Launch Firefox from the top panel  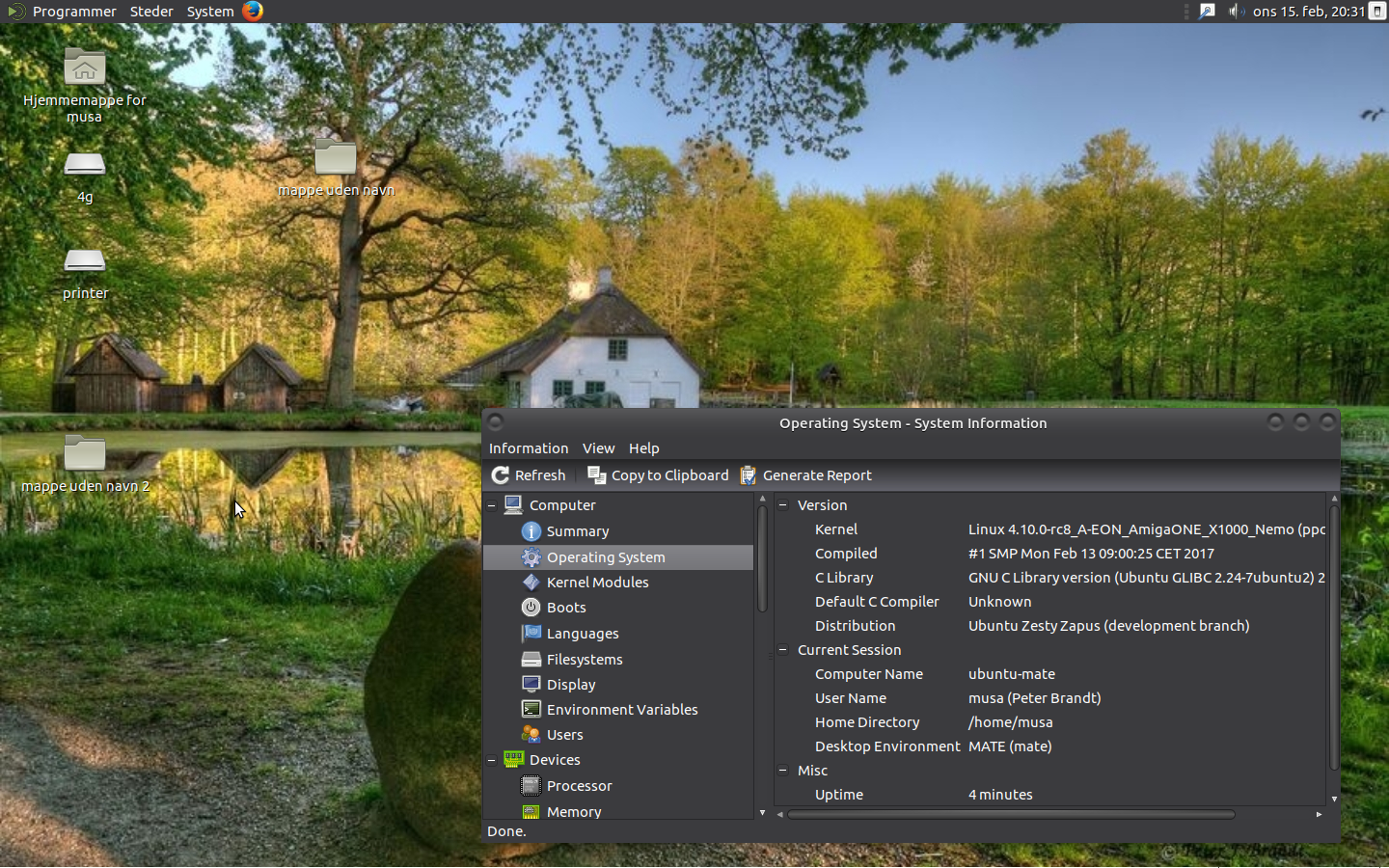253,11
